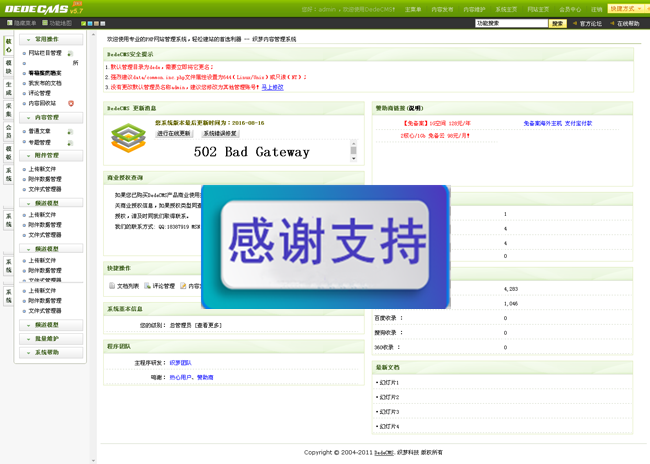
Task: Select the blue theme color square
Action: [x=90, y=24]
